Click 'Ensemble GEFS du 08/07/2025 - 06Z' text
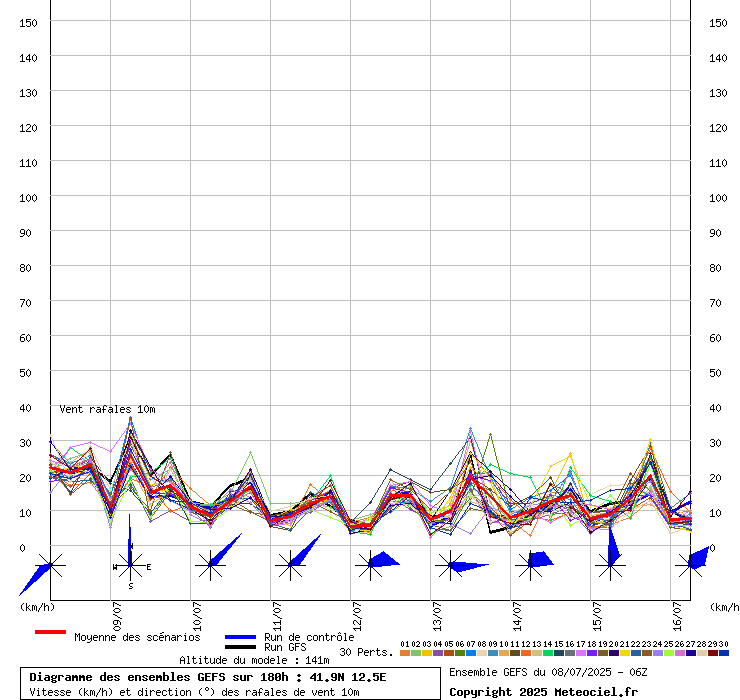740x700 pixels. point(548,672)
